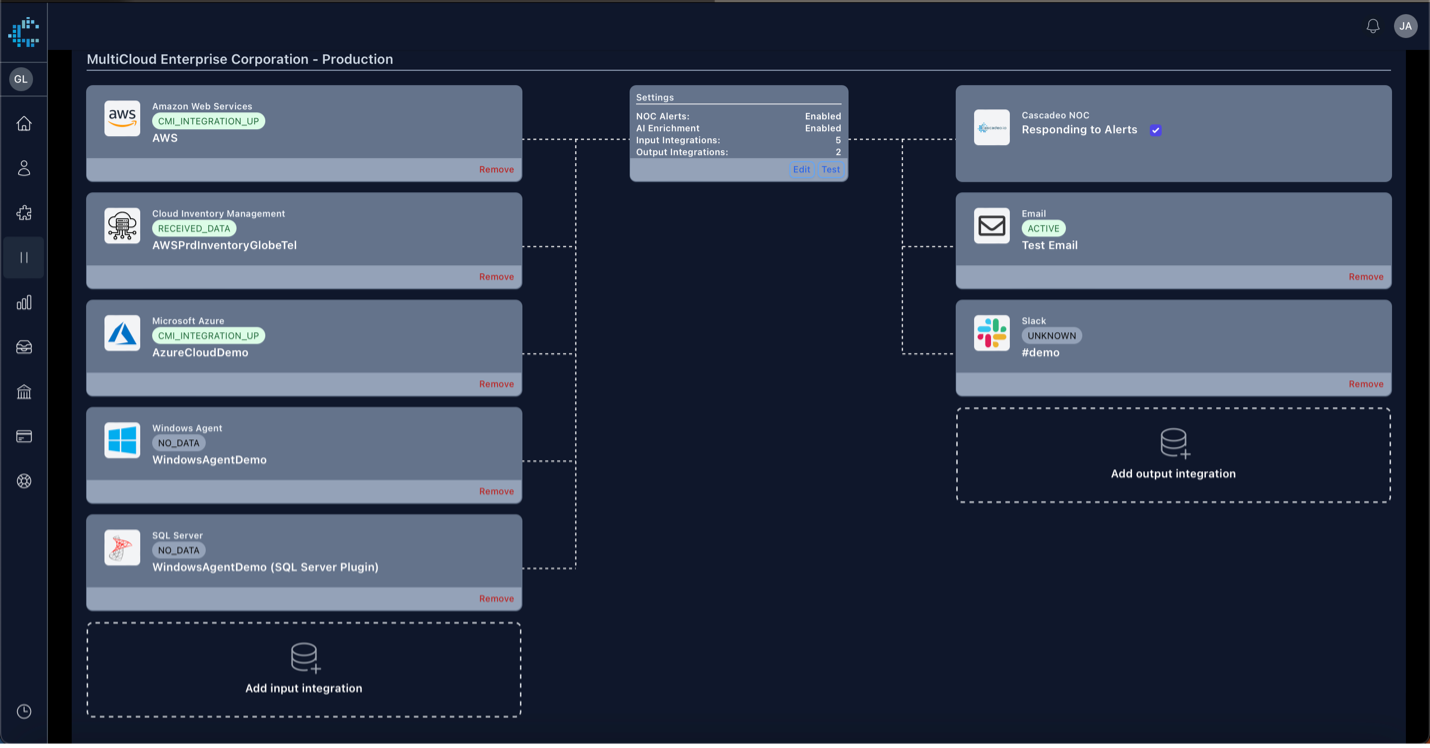Viewport: 1430px width, 748px height.
Task: Open the GL organization avatar
Action: (x=21, y=79)
